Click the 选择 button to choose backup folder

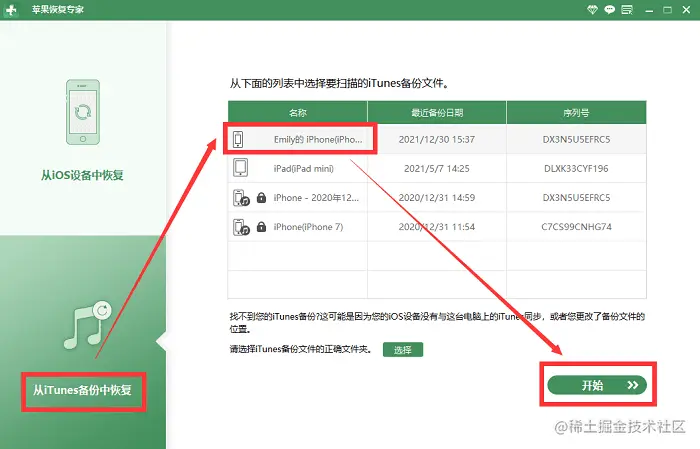tap(403, 349)
